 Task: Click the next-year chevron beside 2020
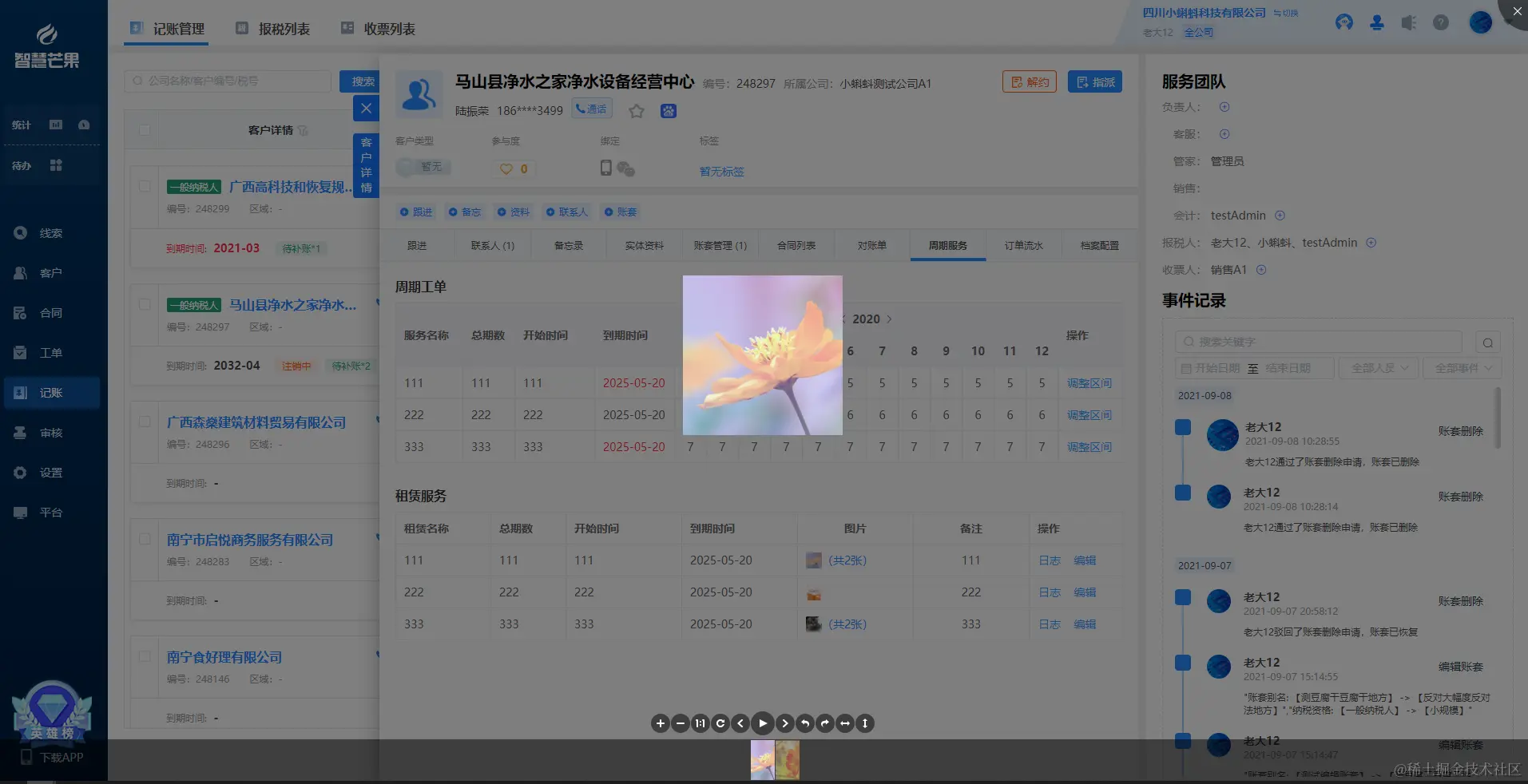coord(887,319)
